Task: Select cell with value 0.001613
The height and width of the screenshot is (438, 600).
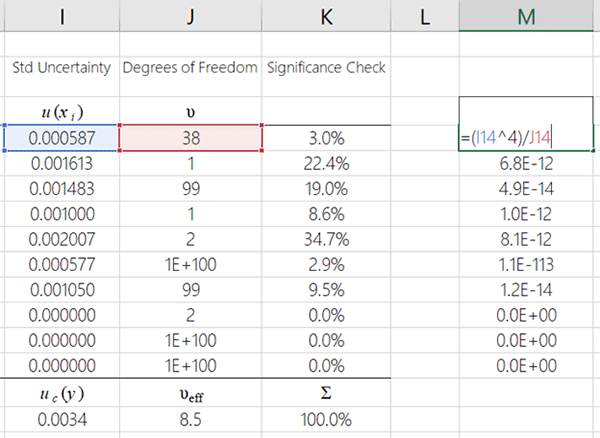Action: (x=62, y=163)
